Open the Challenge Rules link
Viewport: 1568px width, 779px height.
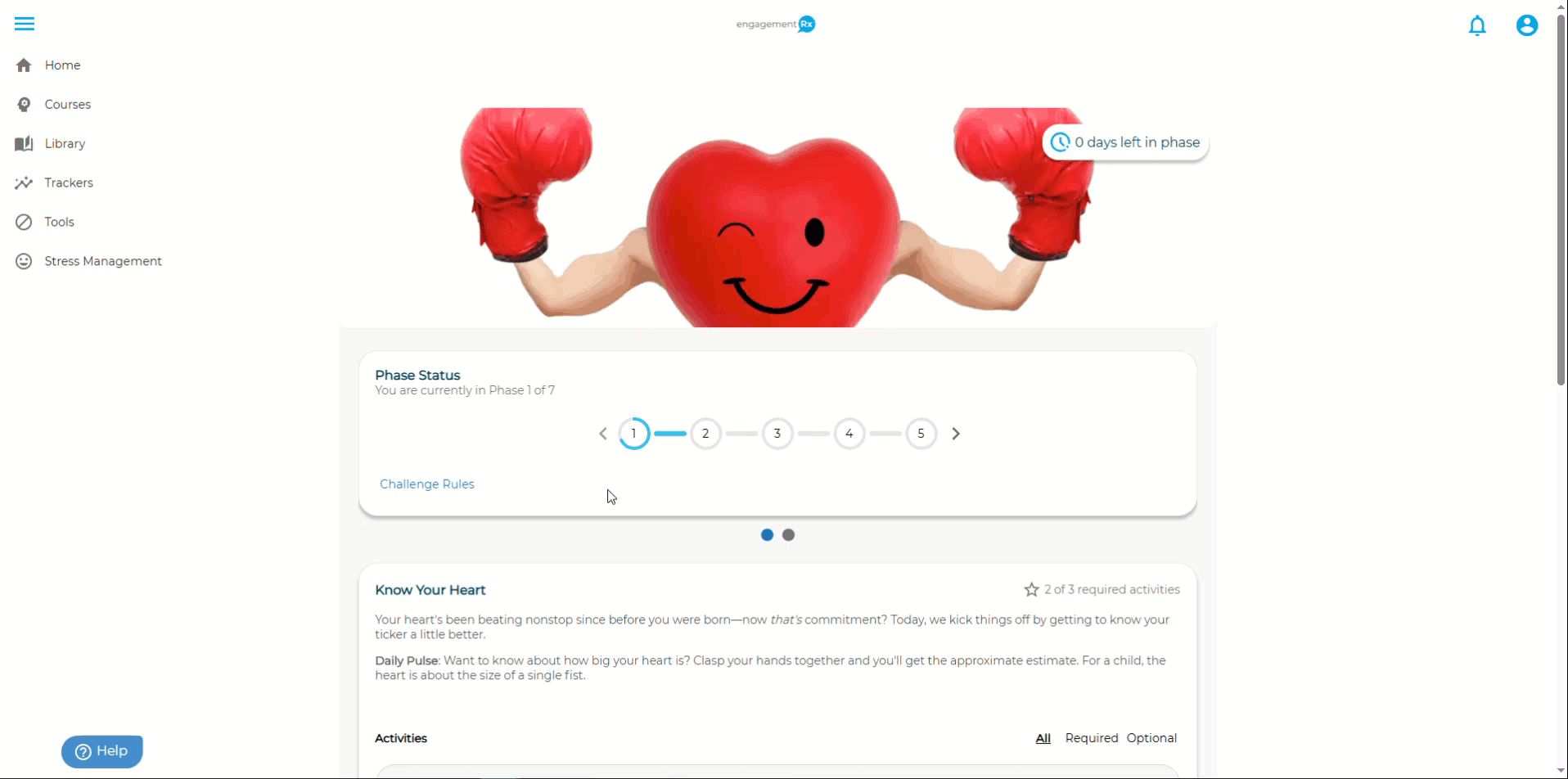click(x=427, y=484)
